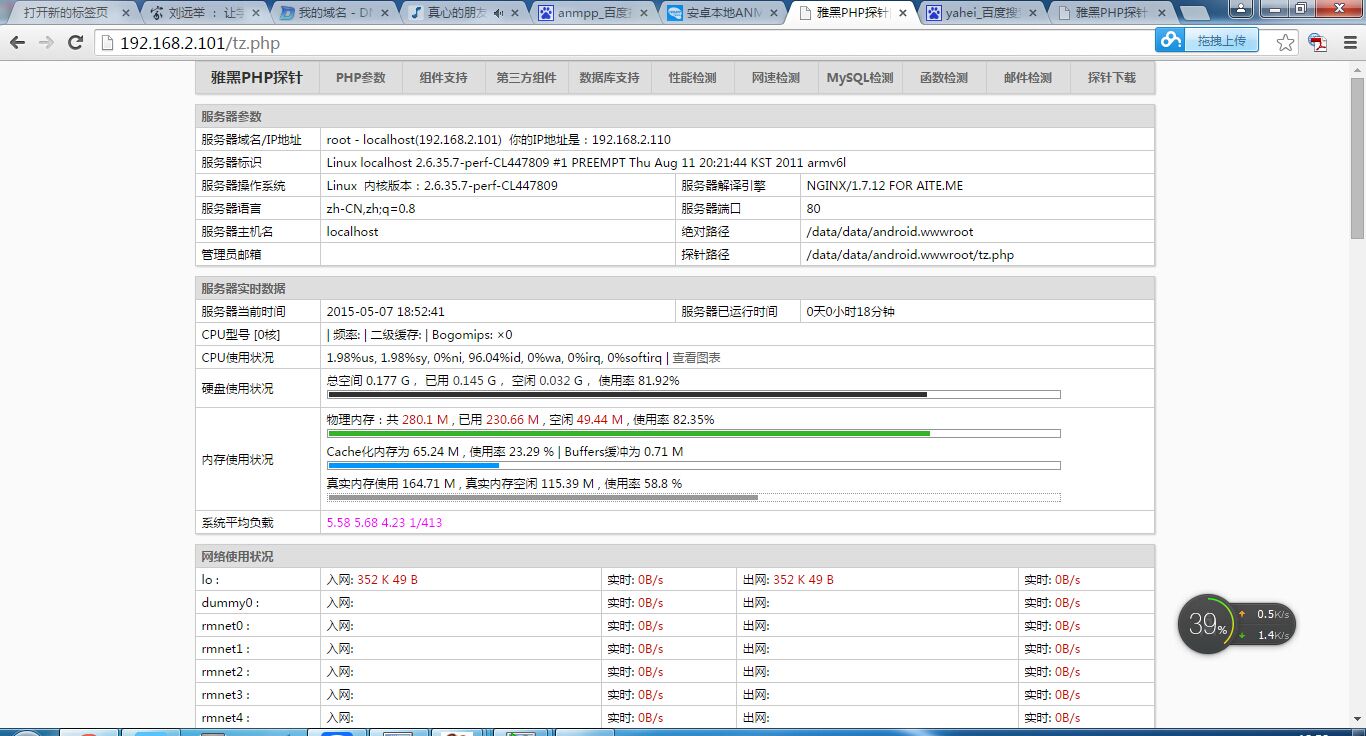Go to 性能检测 section
1366x736 pixels.
(x=692, y=78)
